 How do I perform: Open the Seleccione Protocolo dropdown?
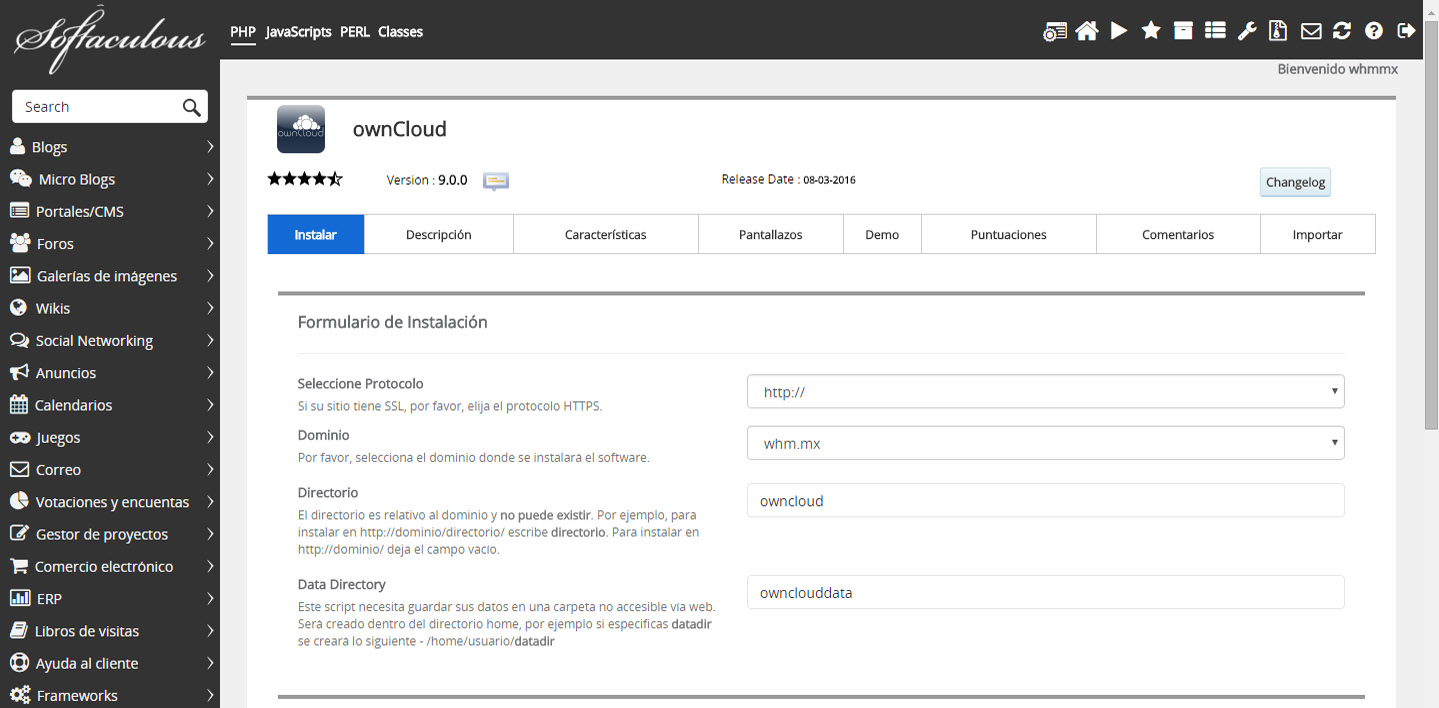pyautogui.click(x=1045, y=392)
